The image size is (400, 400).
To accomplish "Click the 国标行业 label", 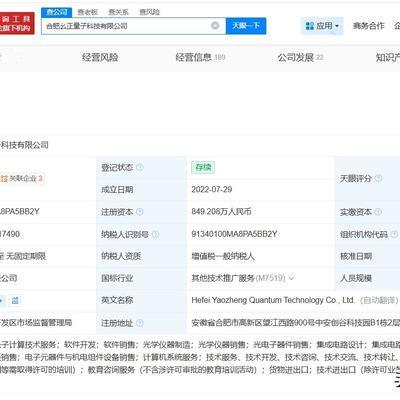I will point(117,278).
